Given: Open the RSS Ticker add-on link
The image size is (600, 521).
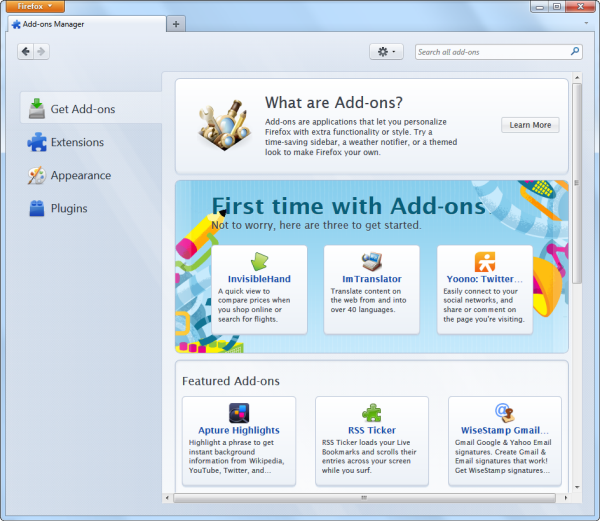Looking at the screenshot, I should tap(372, 430).
